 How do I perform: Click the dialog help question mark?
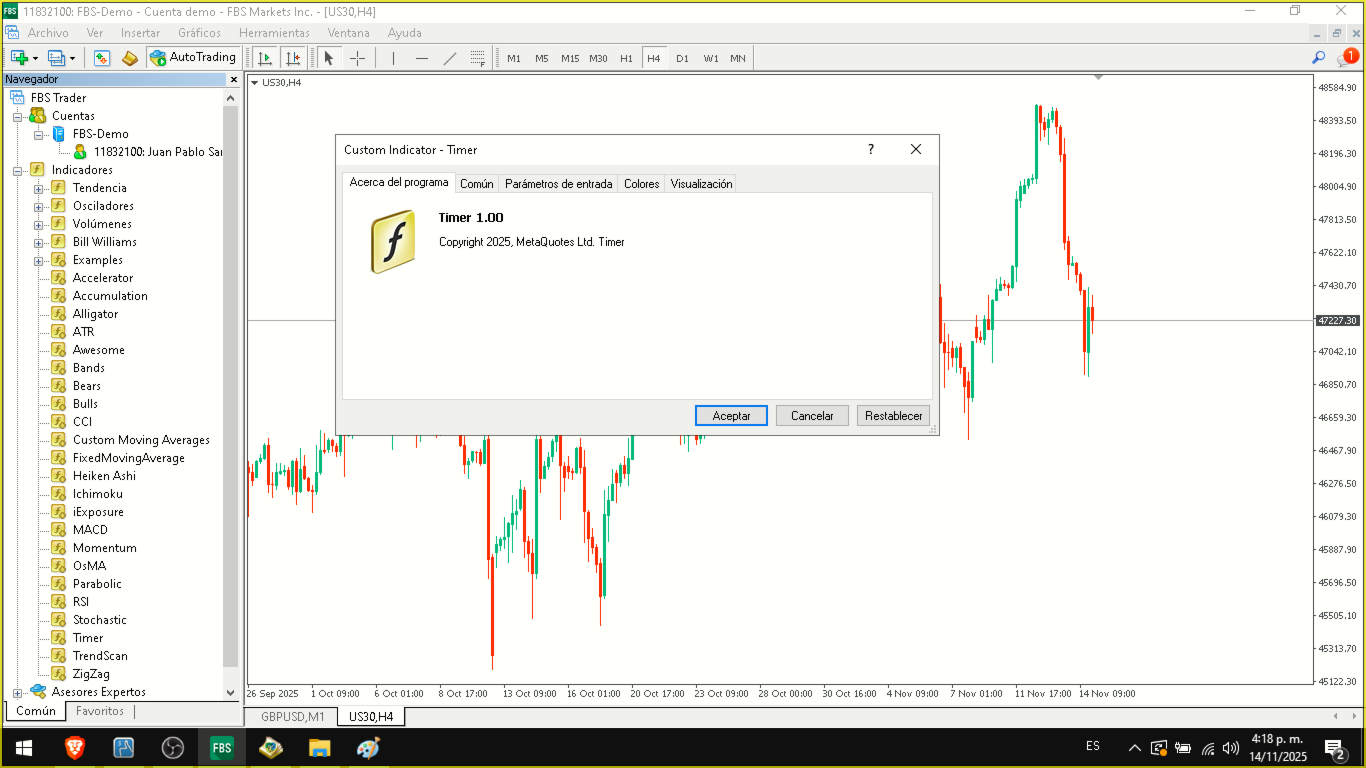[x=871, y=149]
